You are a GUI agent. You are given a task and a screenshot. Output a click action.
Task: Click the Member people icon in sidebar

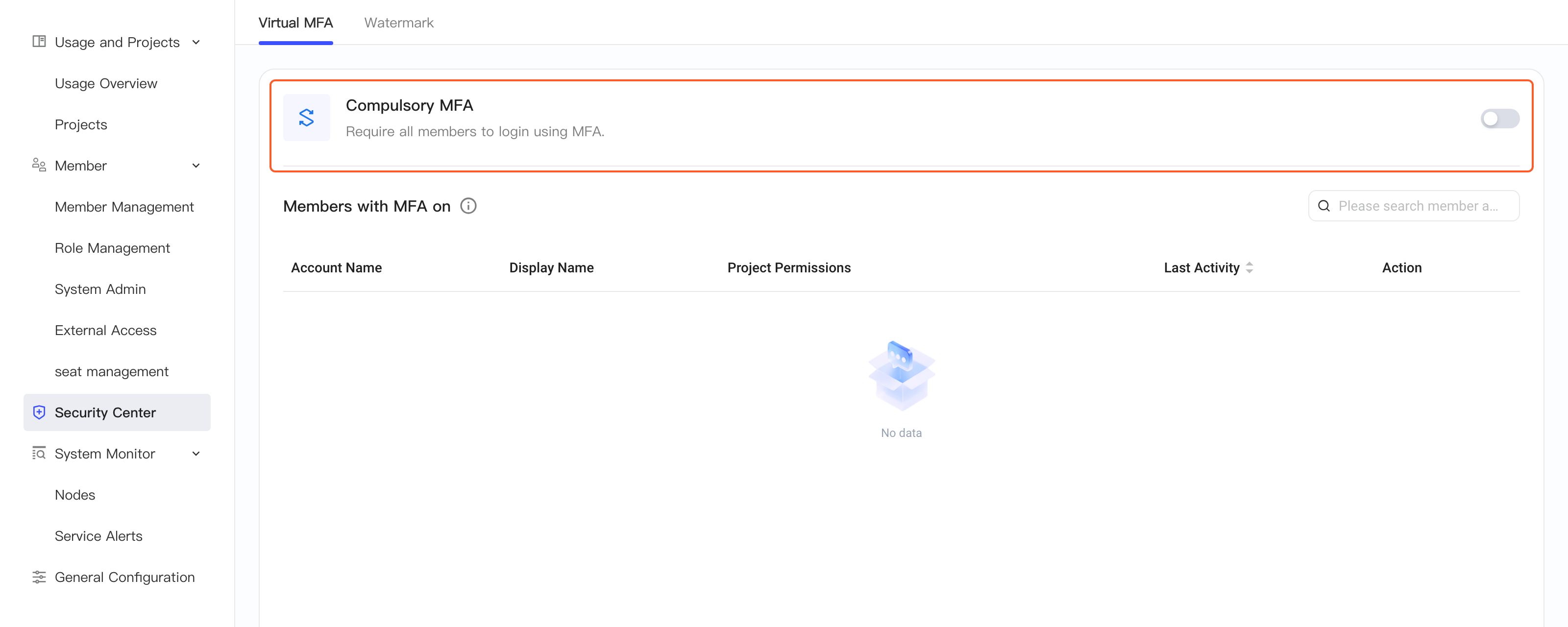coord(39,165)
